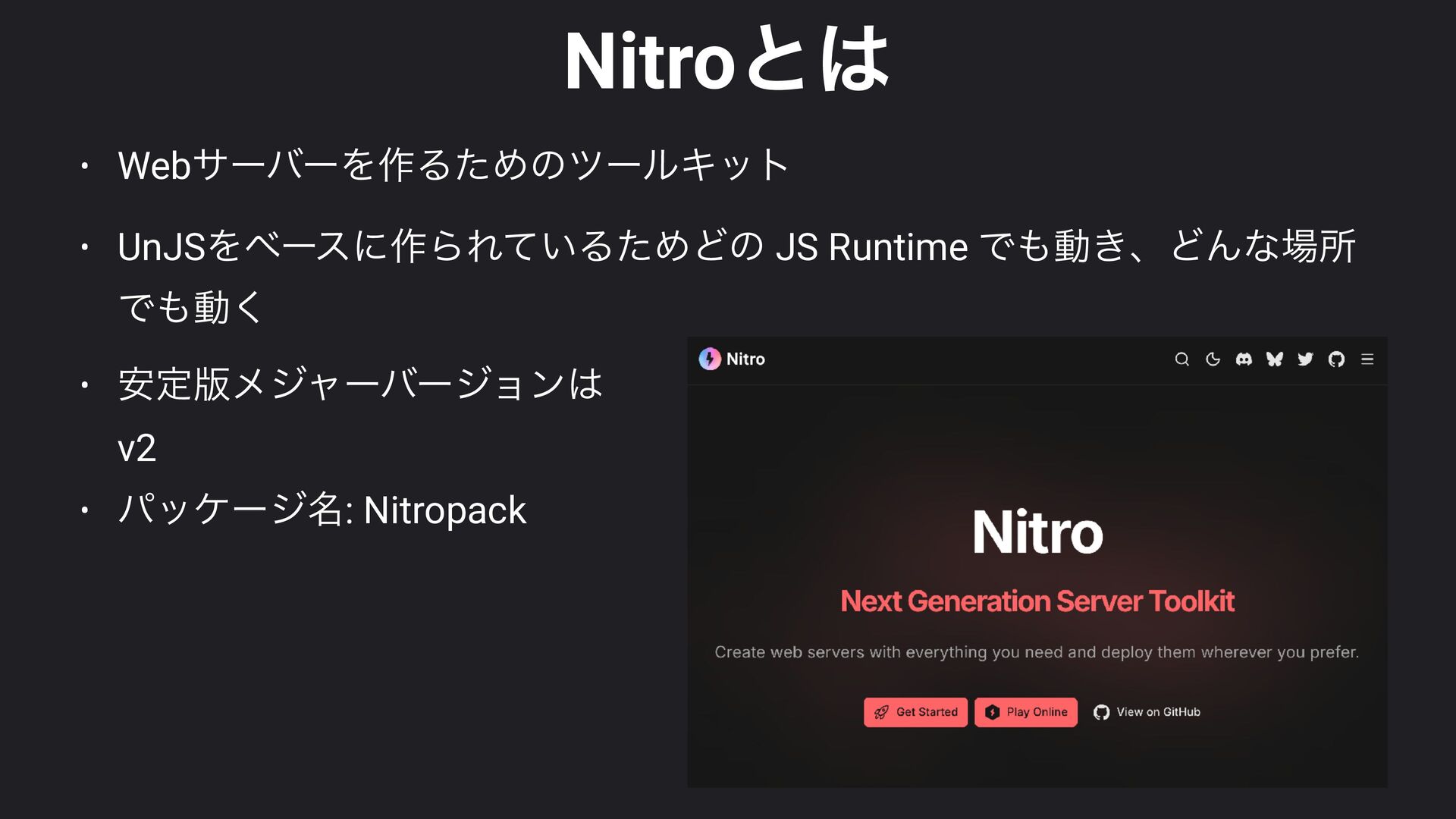Viewport: 1456px width, 819px height.
Task: Click the large Nitro hero heading
Action: coord(1037,532)
